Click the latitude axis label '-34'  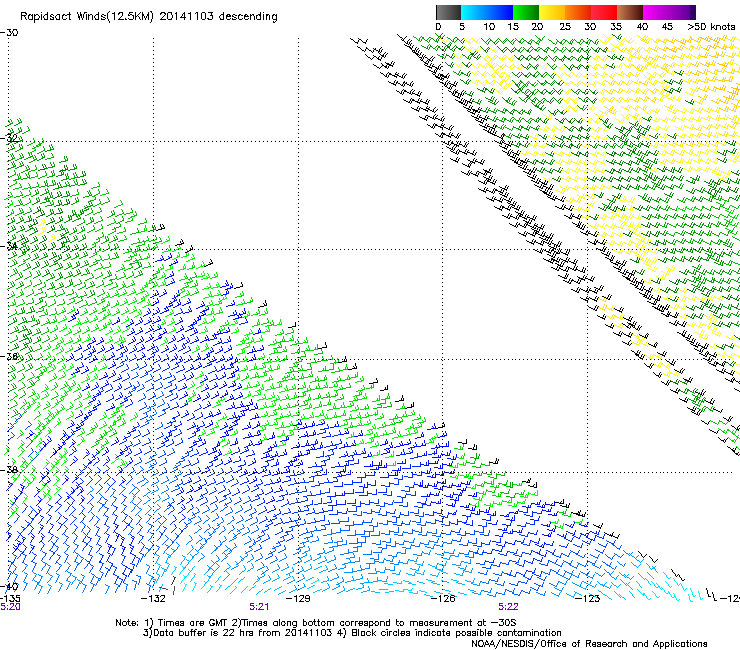coord(9,246)
